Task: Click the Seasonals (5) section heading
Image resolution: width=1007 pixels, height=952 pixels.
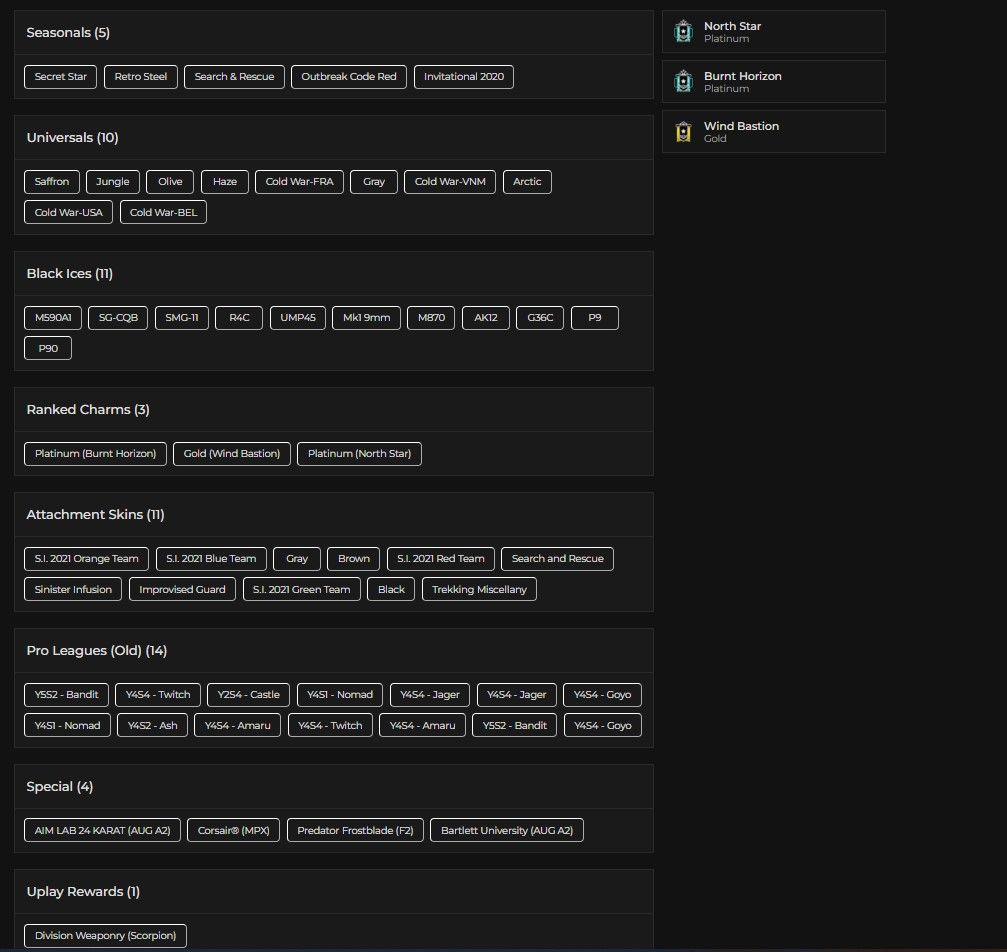Action: pos(68,33)
